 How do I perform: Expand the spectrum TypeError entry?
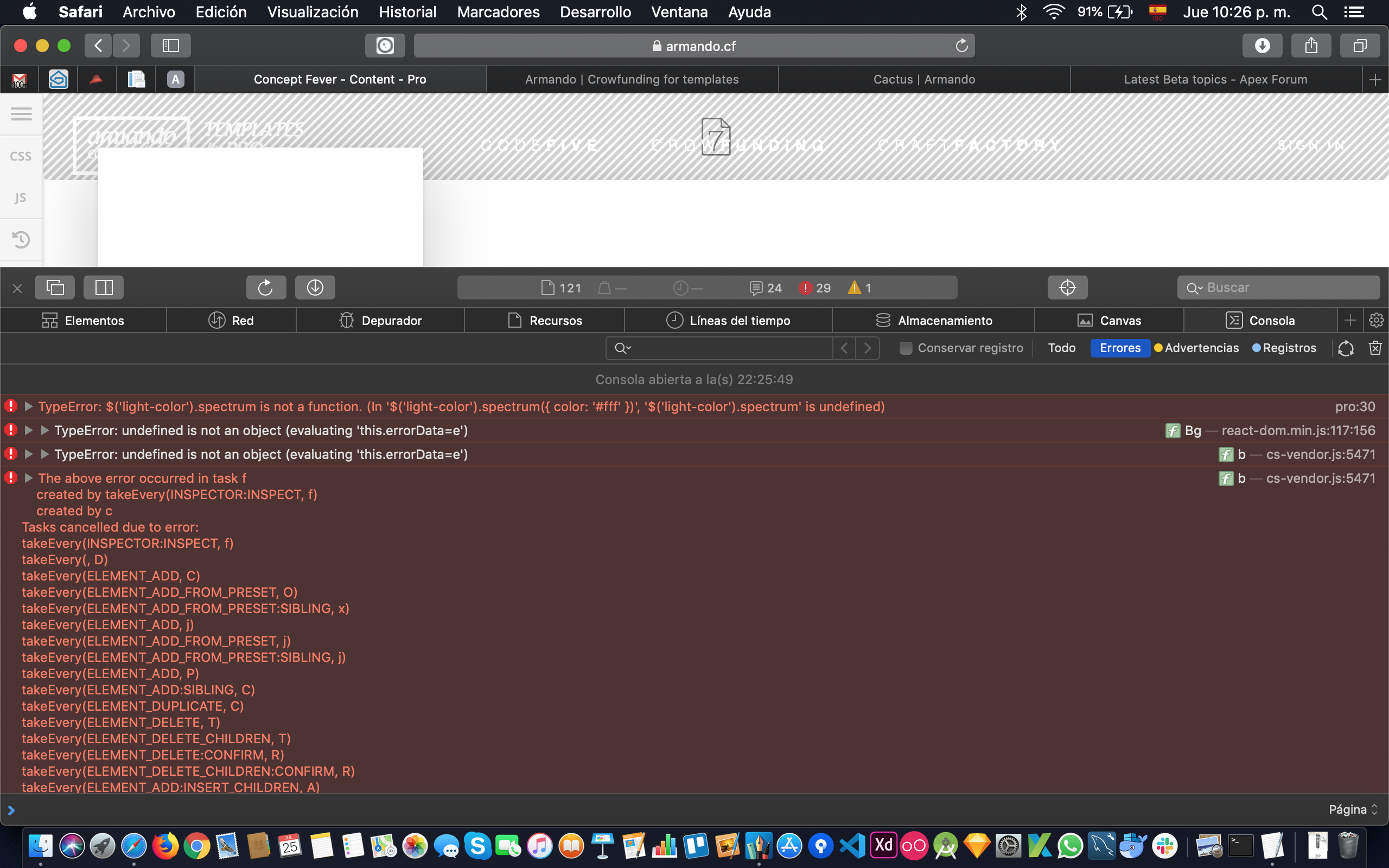tap(28, 406)
